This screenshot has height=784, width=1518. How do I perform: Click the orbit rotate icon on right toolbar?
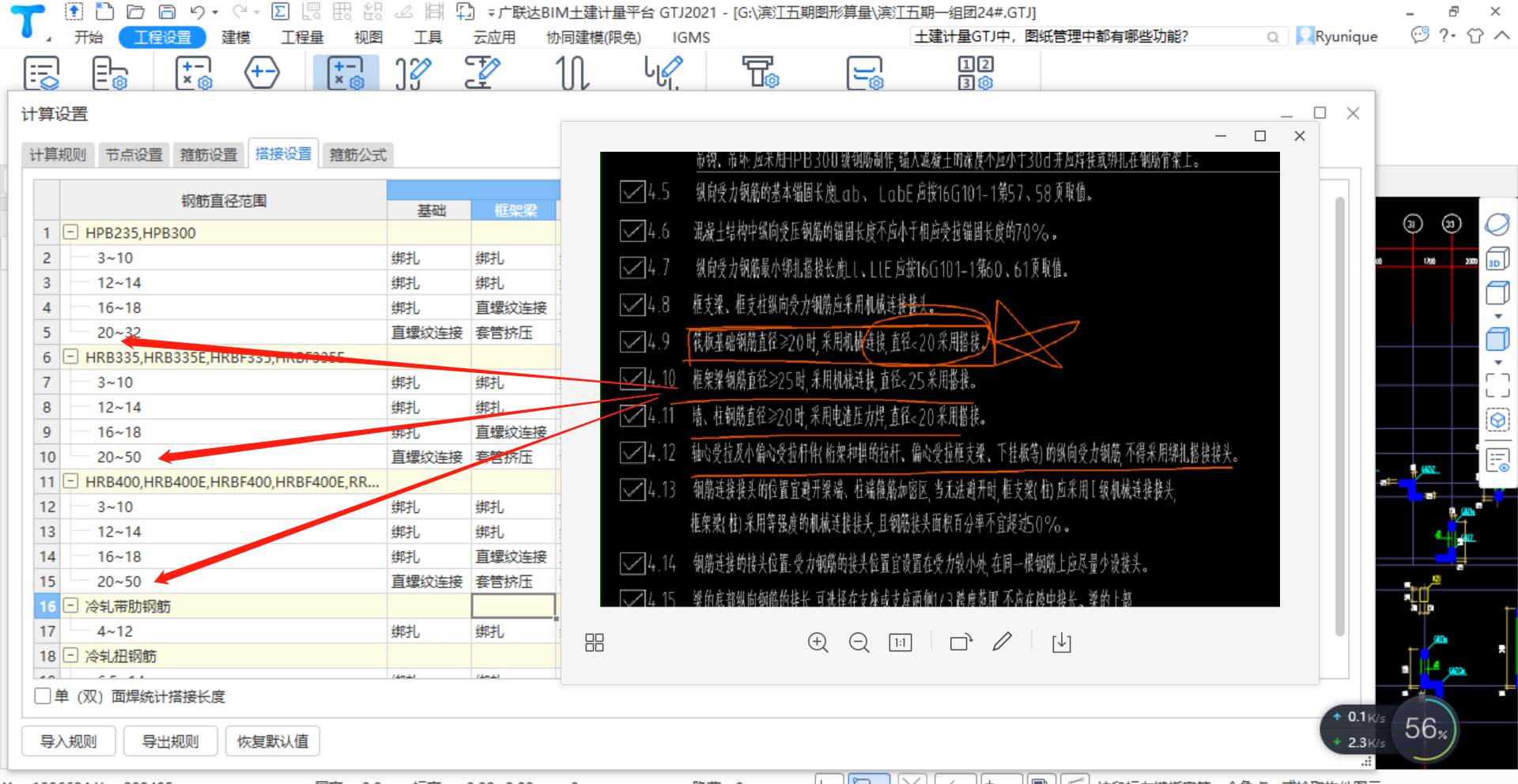coord(1497,224)
